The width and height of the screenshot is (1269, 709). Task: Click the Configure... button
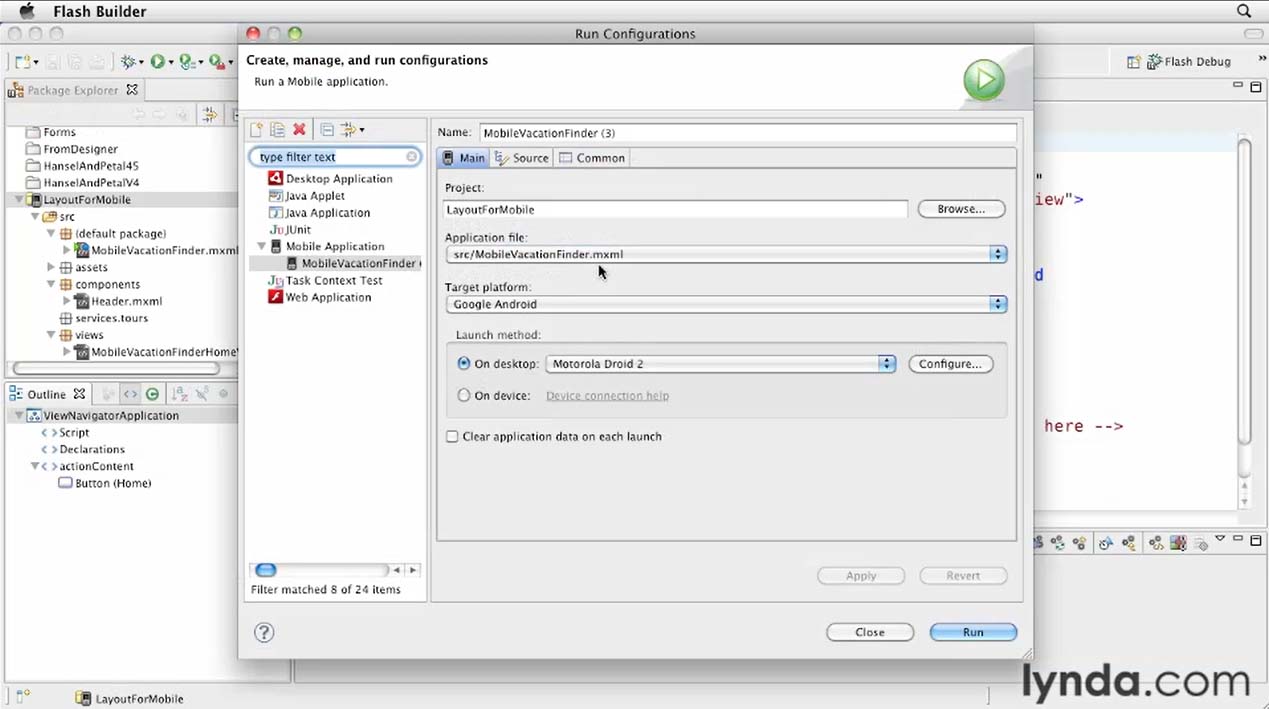coord(950,364)
